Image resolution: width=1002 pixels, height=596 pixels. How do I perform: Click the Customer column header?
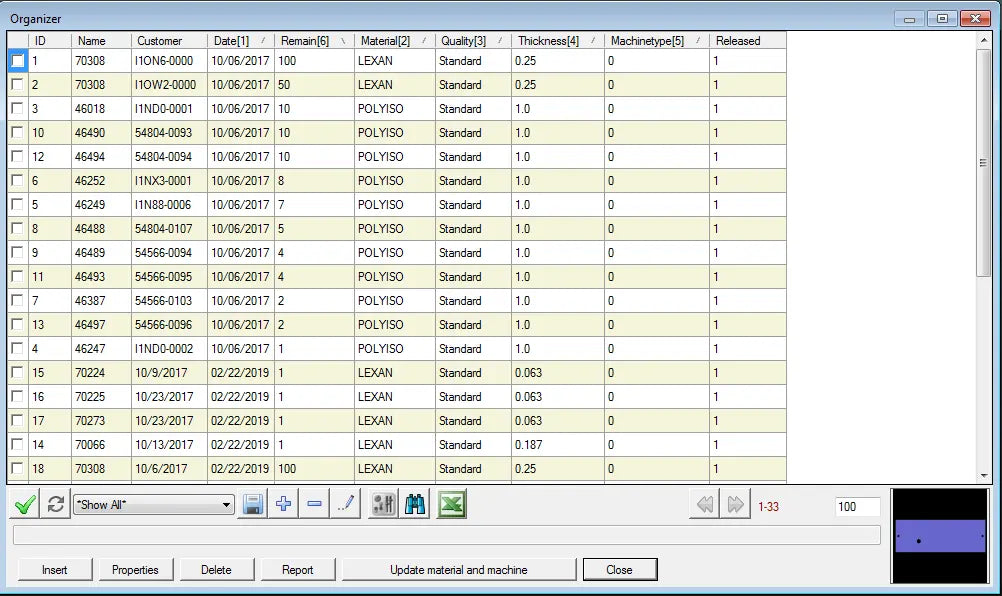coord(168,41)
